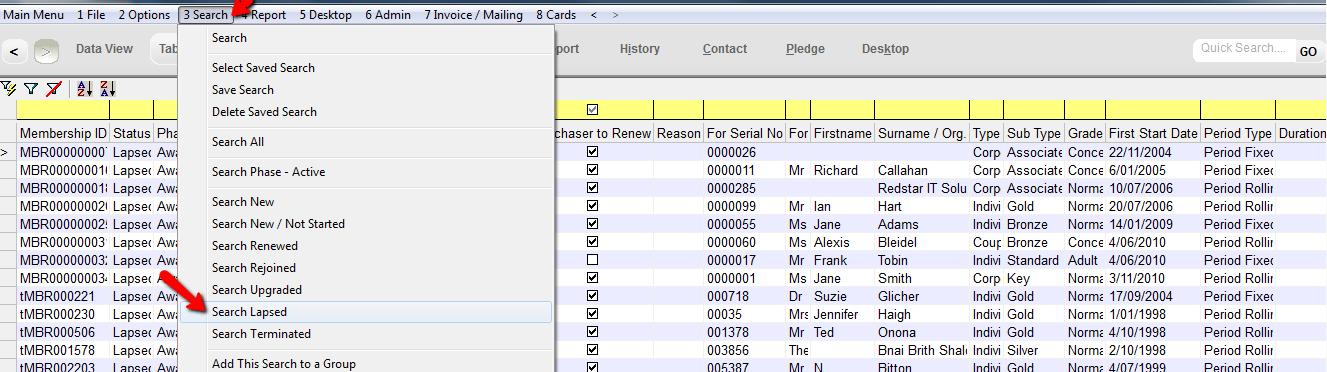Toggle Ted Onona's renew checkbox
The height and width of the screenshot is (372, 1327).
593,332
